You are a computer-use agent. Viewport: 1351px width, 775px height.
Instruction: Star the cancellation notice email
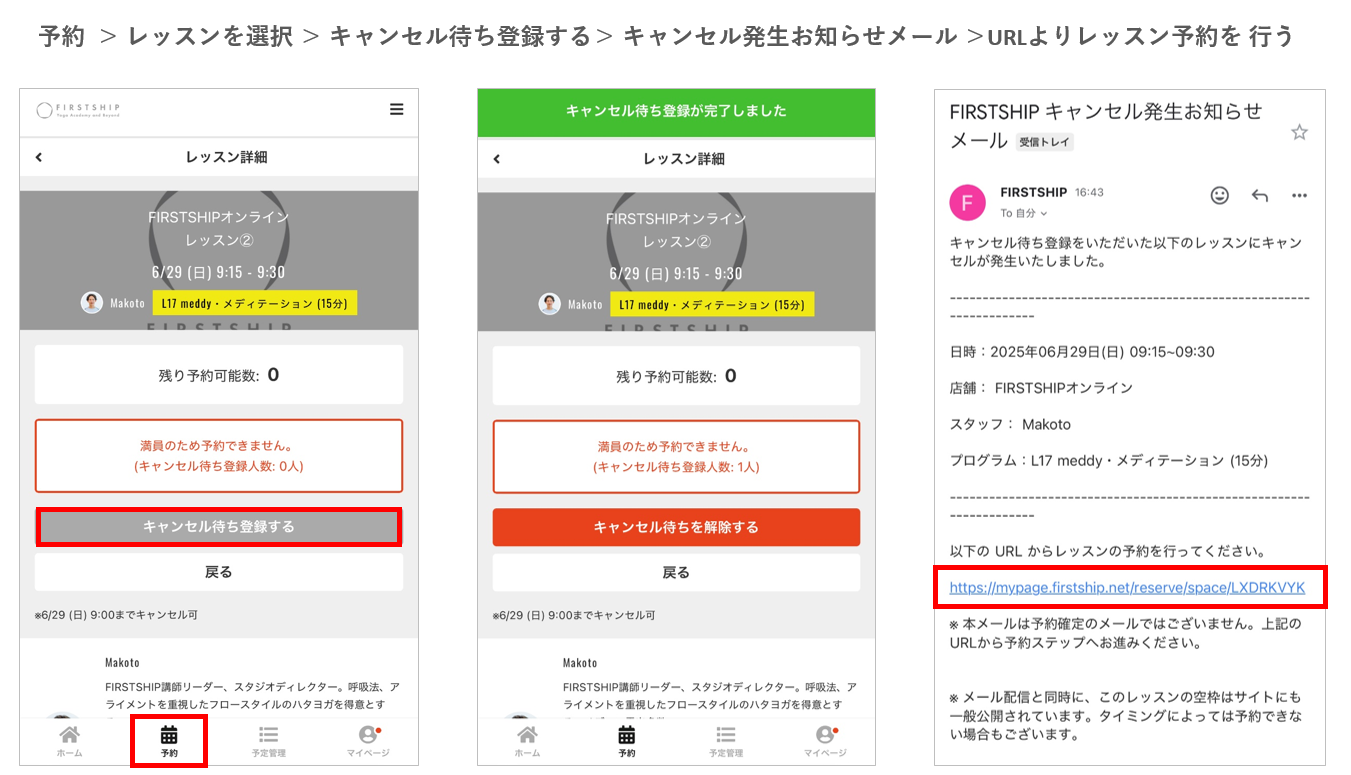click(1299, 132)
